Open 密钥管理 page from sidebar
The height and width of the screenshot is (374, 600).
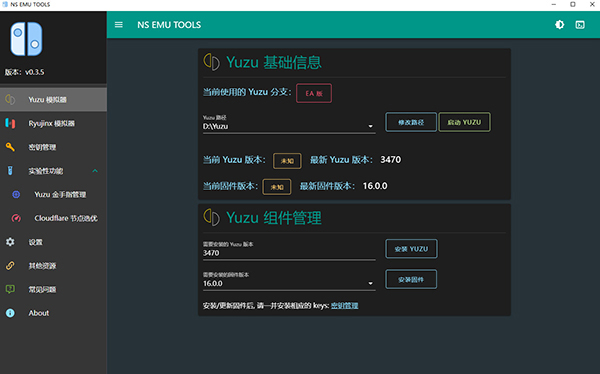coord(53,147)
